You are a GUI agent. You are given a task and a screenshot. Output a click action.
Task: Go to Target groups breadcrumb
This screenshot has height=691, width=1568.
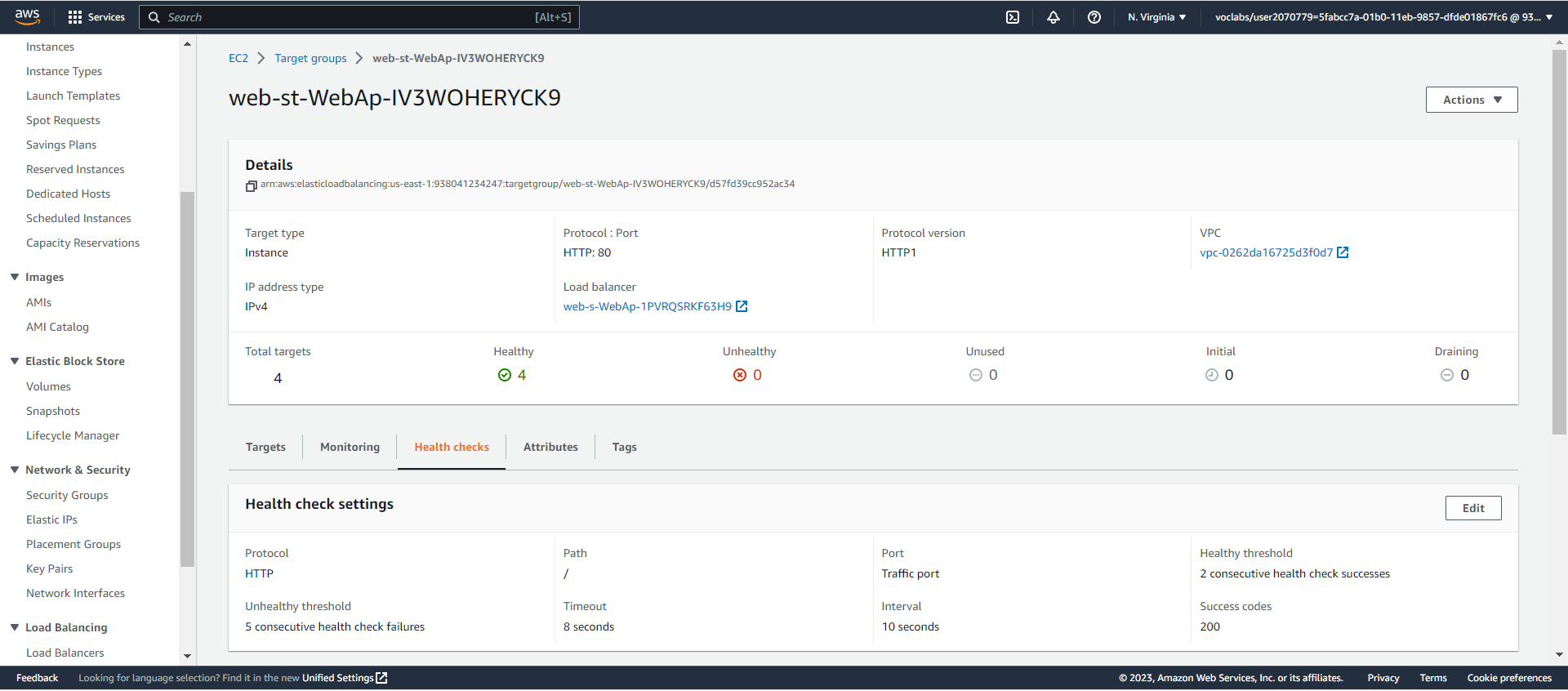[x=310, y=58]
